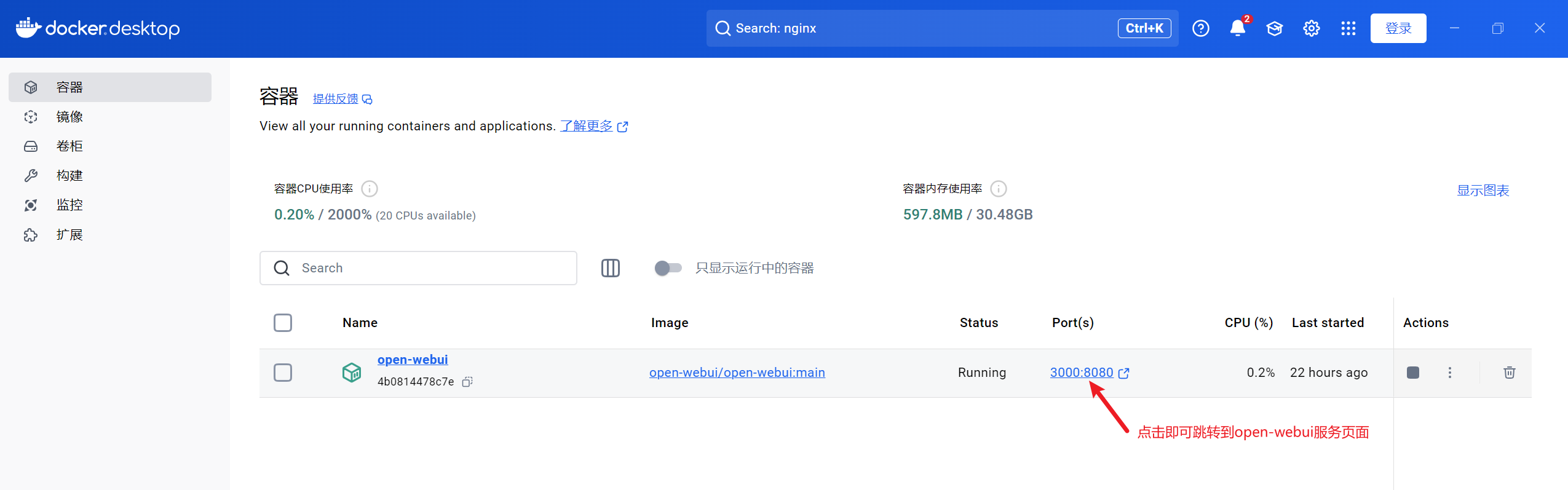Image resolution: width=1568 pixels, height=490 pixels.
Task: Open the 了解更多 link
Action: tap(586, 126)
